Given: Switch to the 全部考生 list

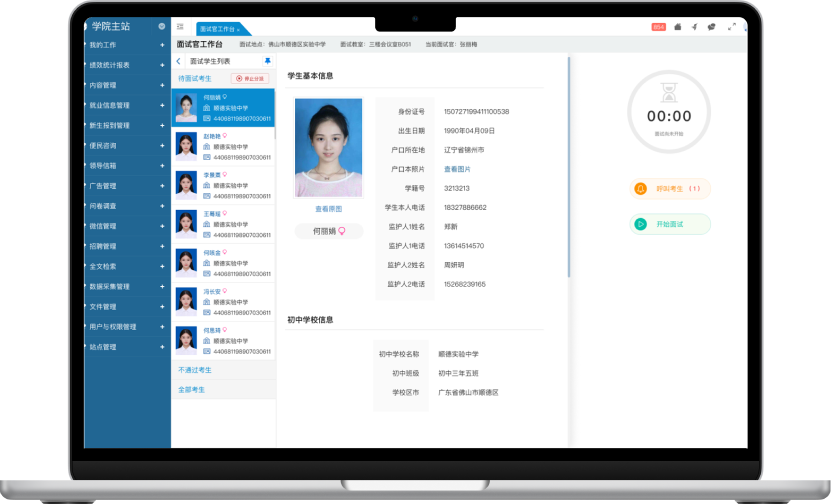Looking at the screenshot, I should (x=191, y=389).
